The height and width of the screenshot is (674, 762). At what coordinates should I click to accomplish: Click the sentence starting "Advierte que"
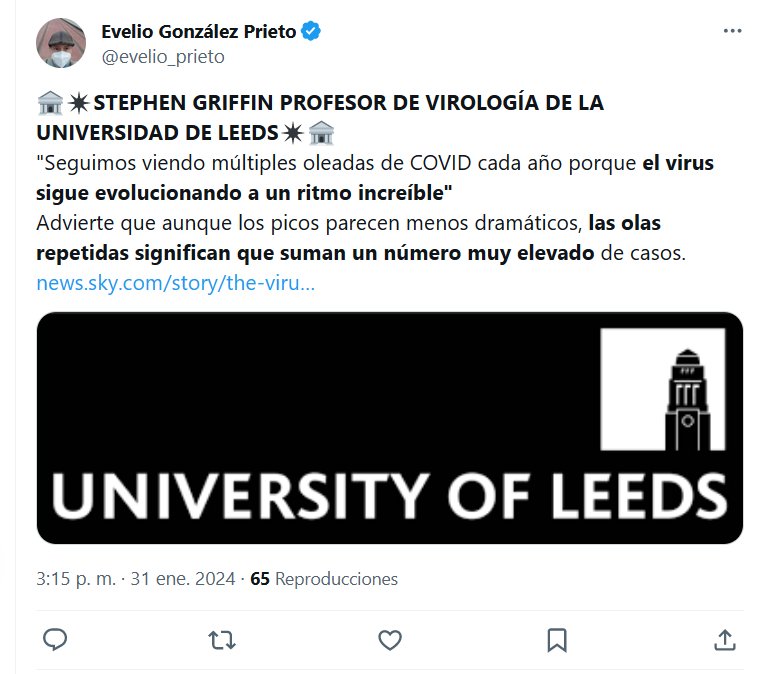coord(300,223)
